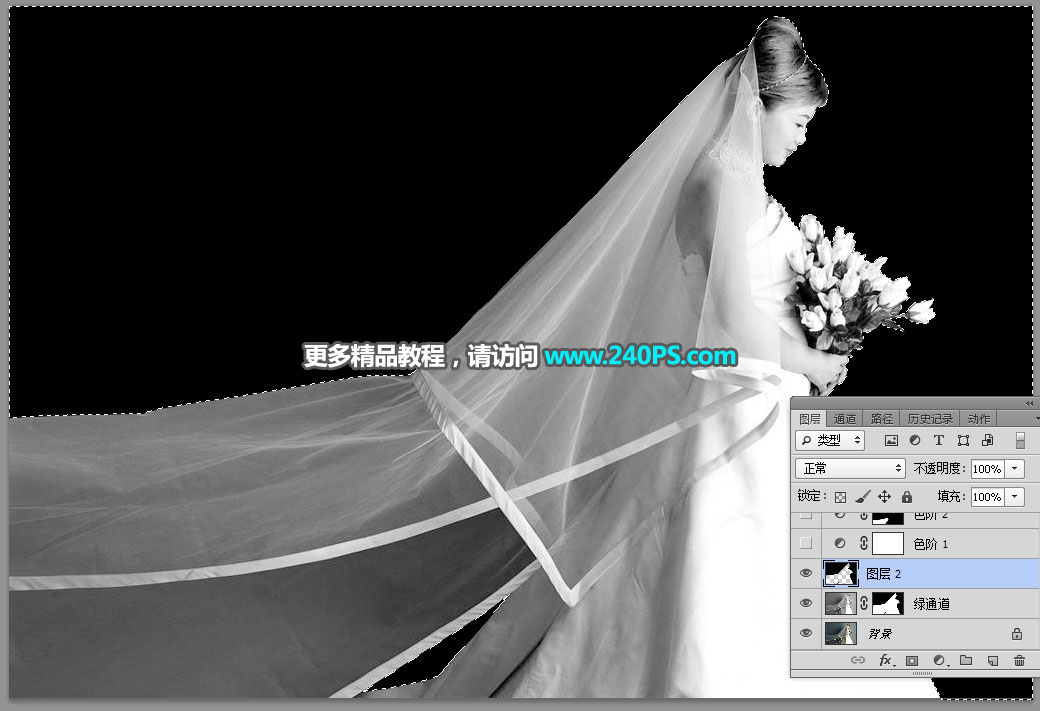
Task: Click the 填充 100% input field
Action: coord(987,497)
